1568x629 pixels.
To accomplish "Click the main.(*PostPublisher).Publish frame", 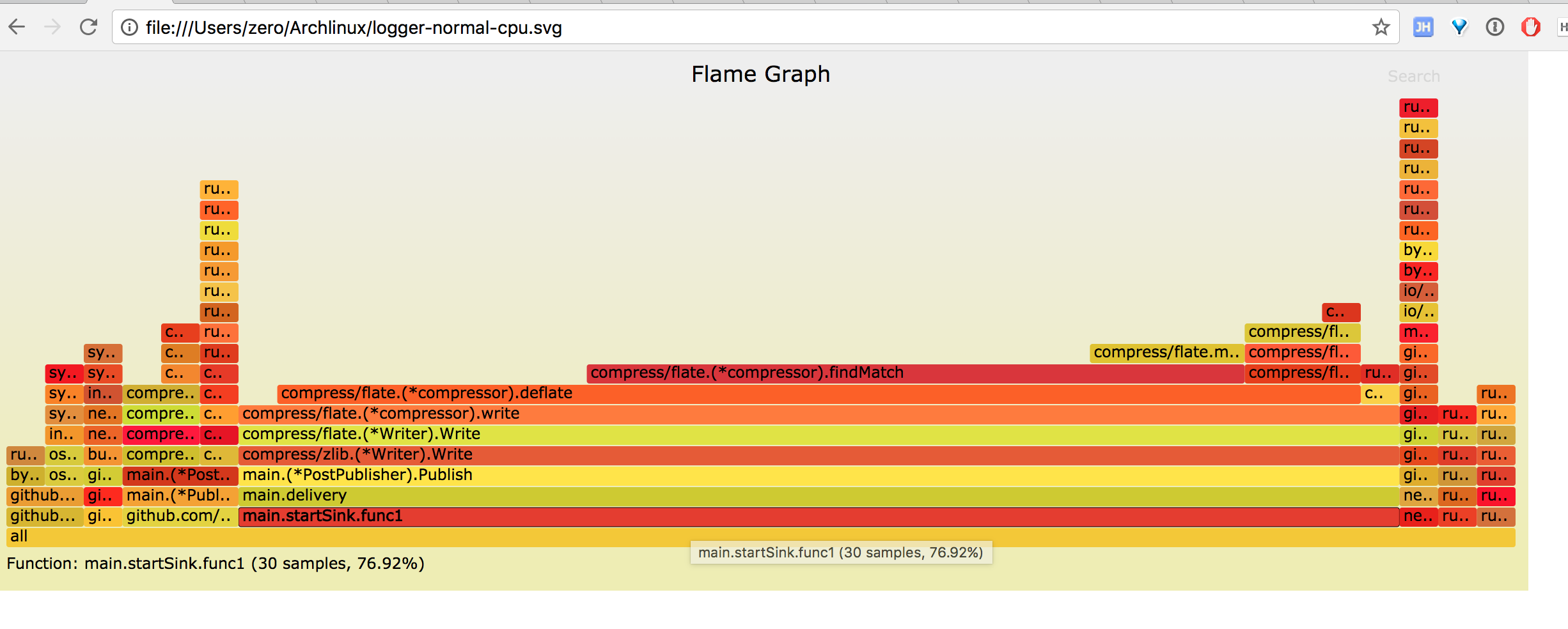I will click(819, 475).
